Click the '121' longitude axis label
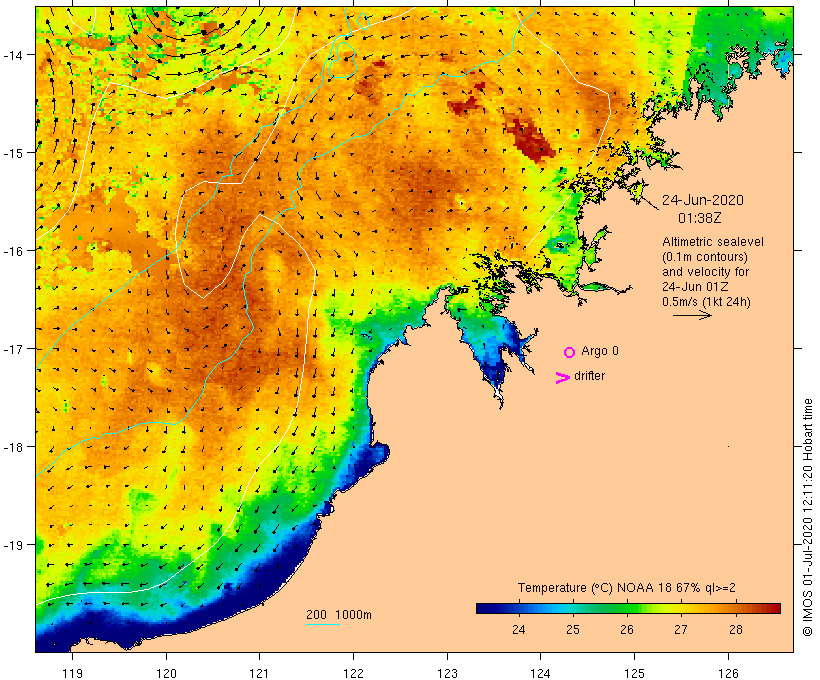820x680 pixels. pos(259,673)
